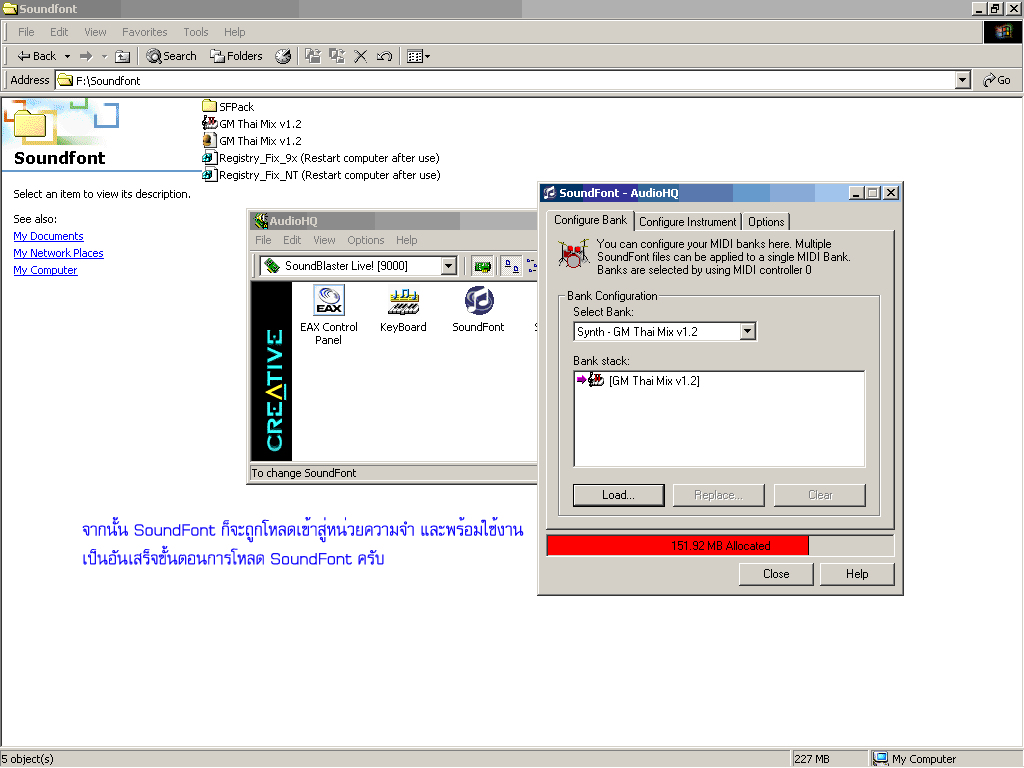
Task: Open the History pane icon
Action: click(283, 57)
